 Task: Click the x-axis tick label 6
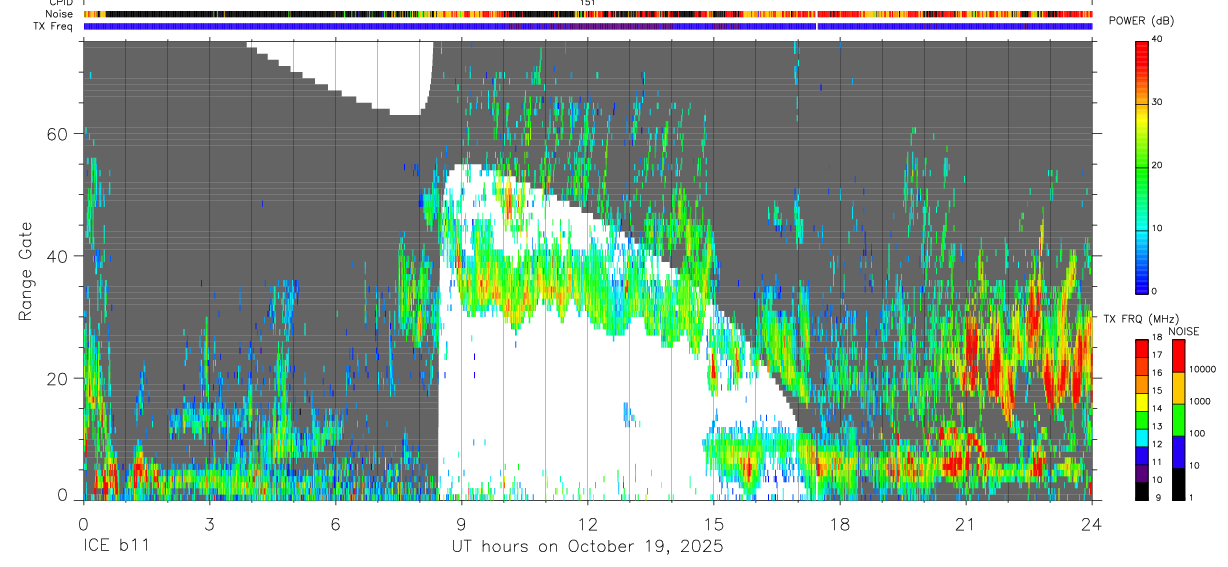coord(335,524)
